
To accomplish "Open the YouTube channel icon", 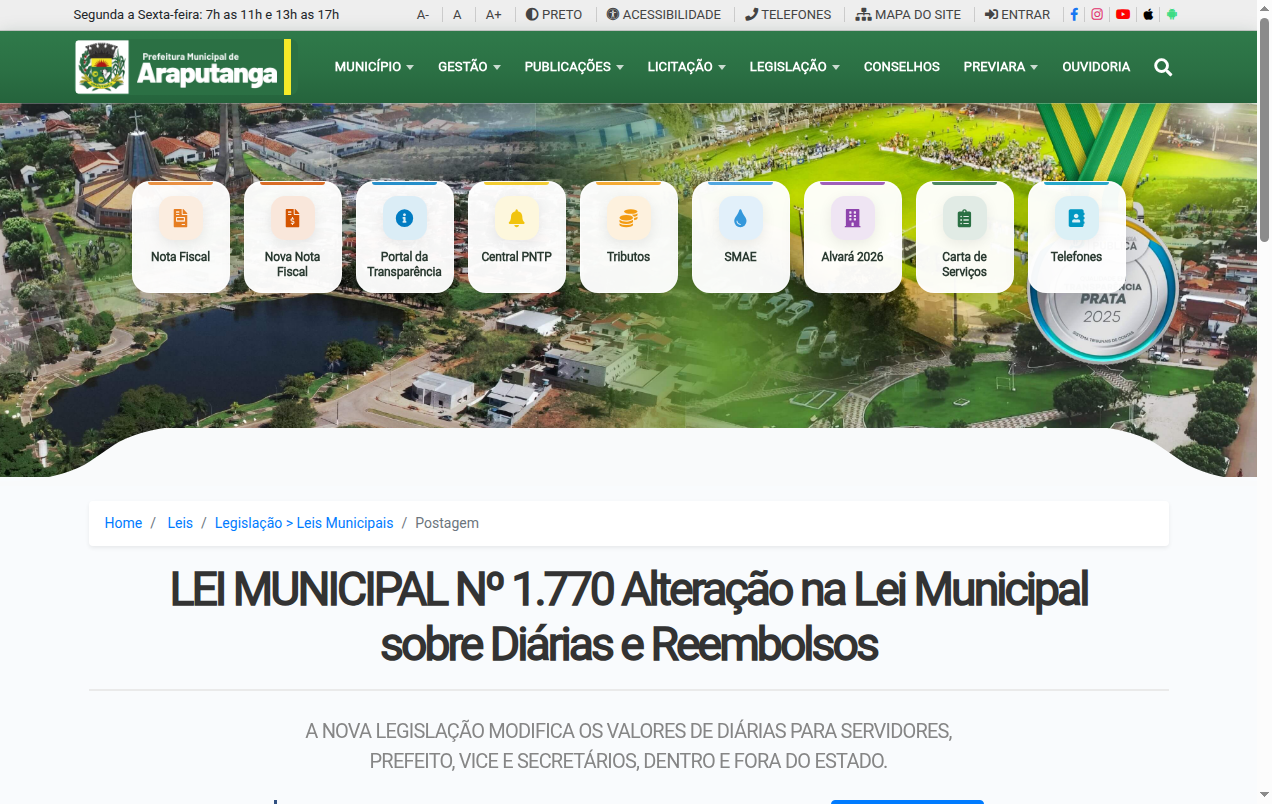I will [x=1123, y=15].
